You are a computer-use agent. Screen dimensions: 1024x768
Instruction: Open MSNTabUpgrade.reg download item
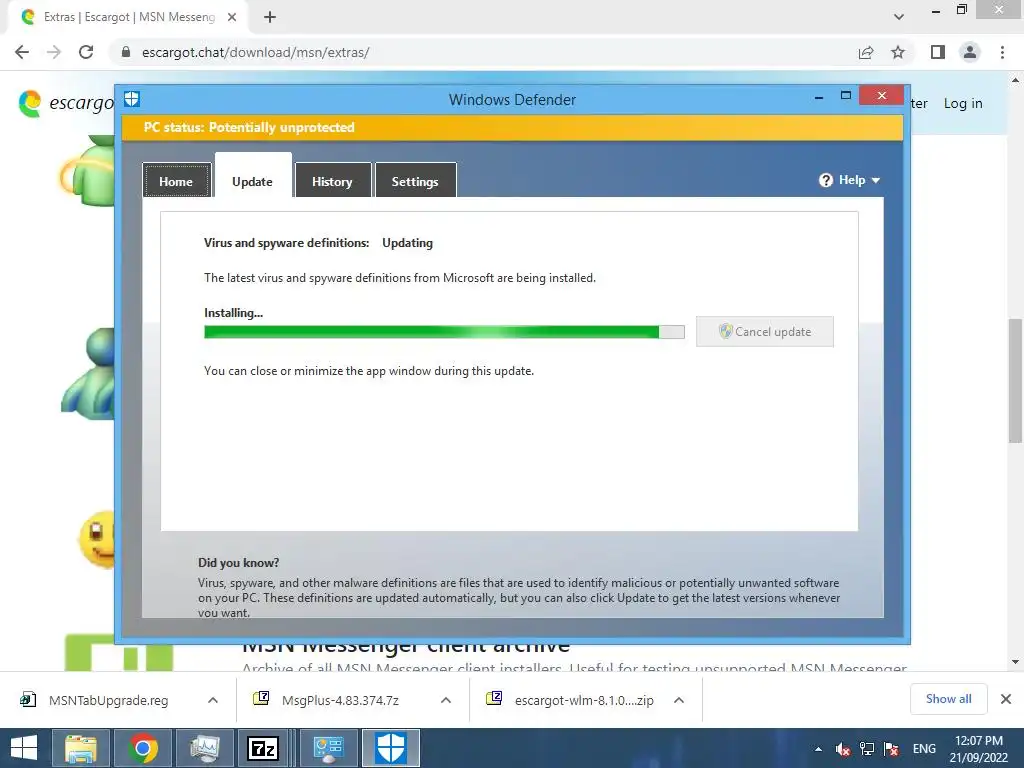[x=108, y=700]
